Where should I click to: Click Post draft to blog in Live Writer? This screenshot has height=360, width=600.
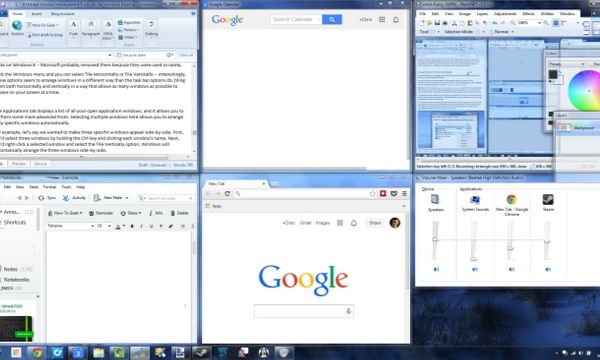click(44, 35)
